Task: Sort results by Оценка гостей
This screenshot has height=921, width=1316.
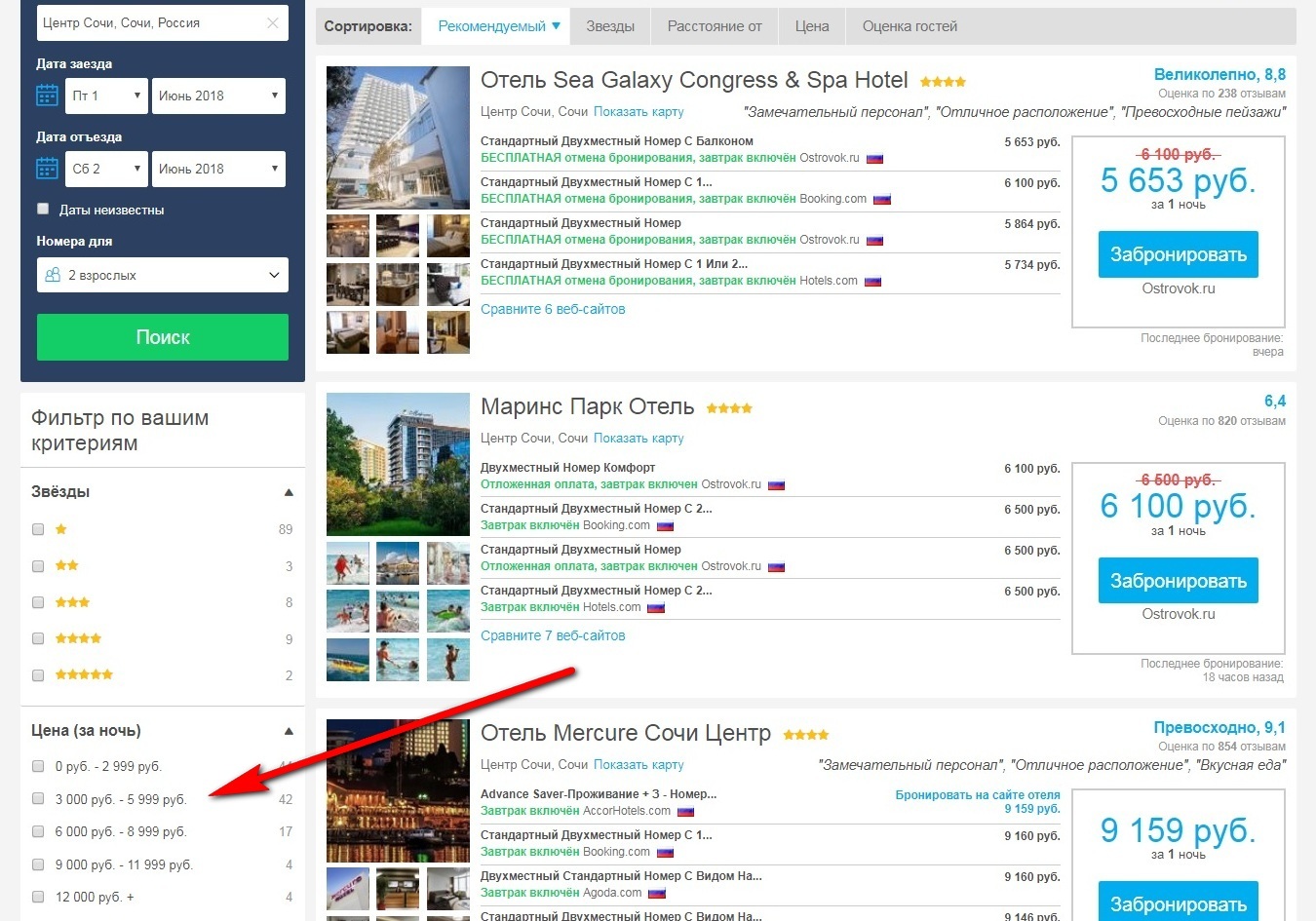Action: [910, 26]
